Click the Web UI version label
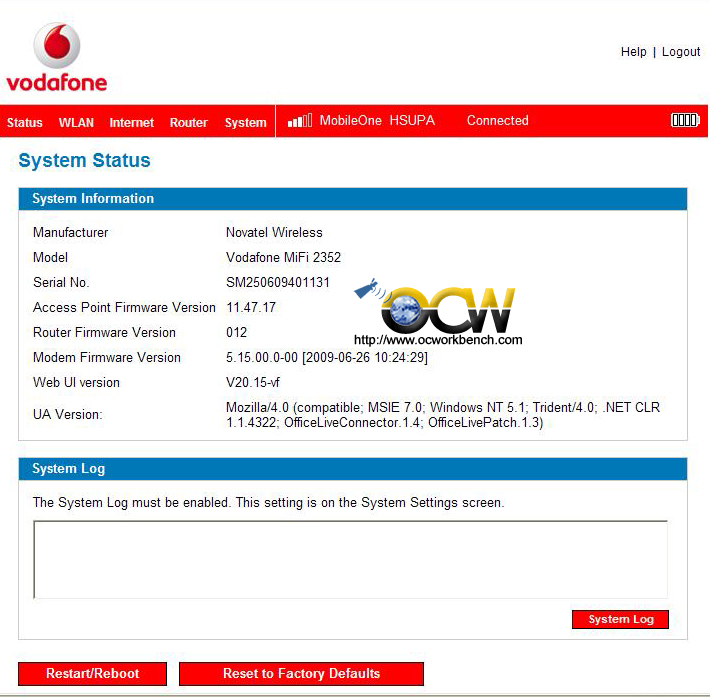The width and height of the screenshot is (710, 697). coord(76,383)
